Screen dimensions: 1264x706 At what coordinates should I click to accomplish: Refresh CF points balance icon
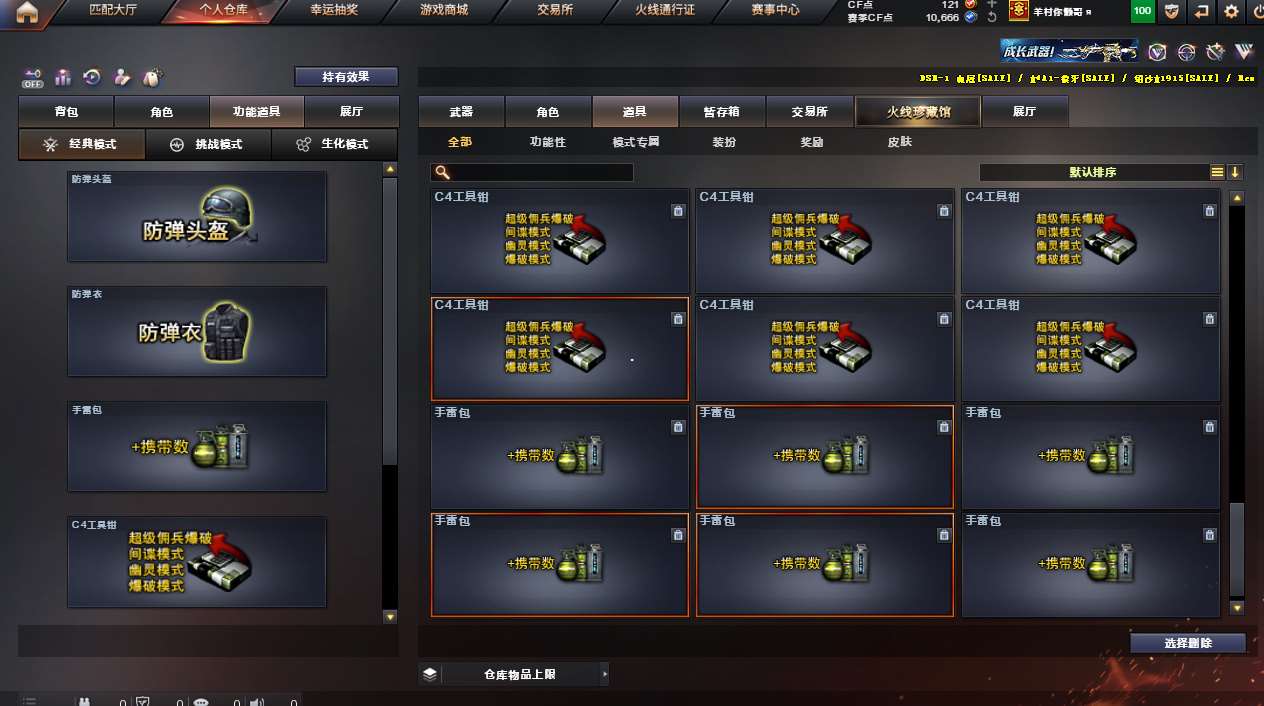[991, 18]
